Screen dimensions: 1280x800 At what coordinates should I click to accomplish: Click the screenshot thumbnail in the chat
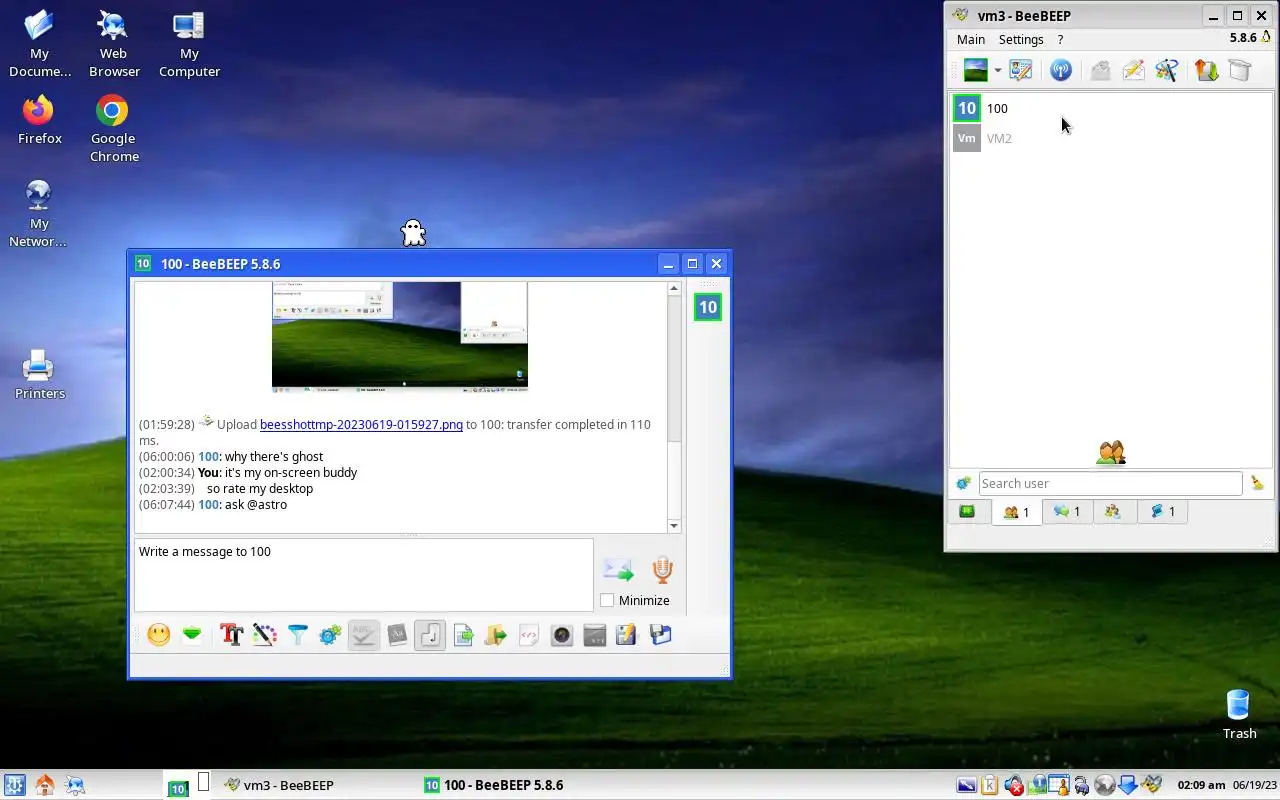400,335
